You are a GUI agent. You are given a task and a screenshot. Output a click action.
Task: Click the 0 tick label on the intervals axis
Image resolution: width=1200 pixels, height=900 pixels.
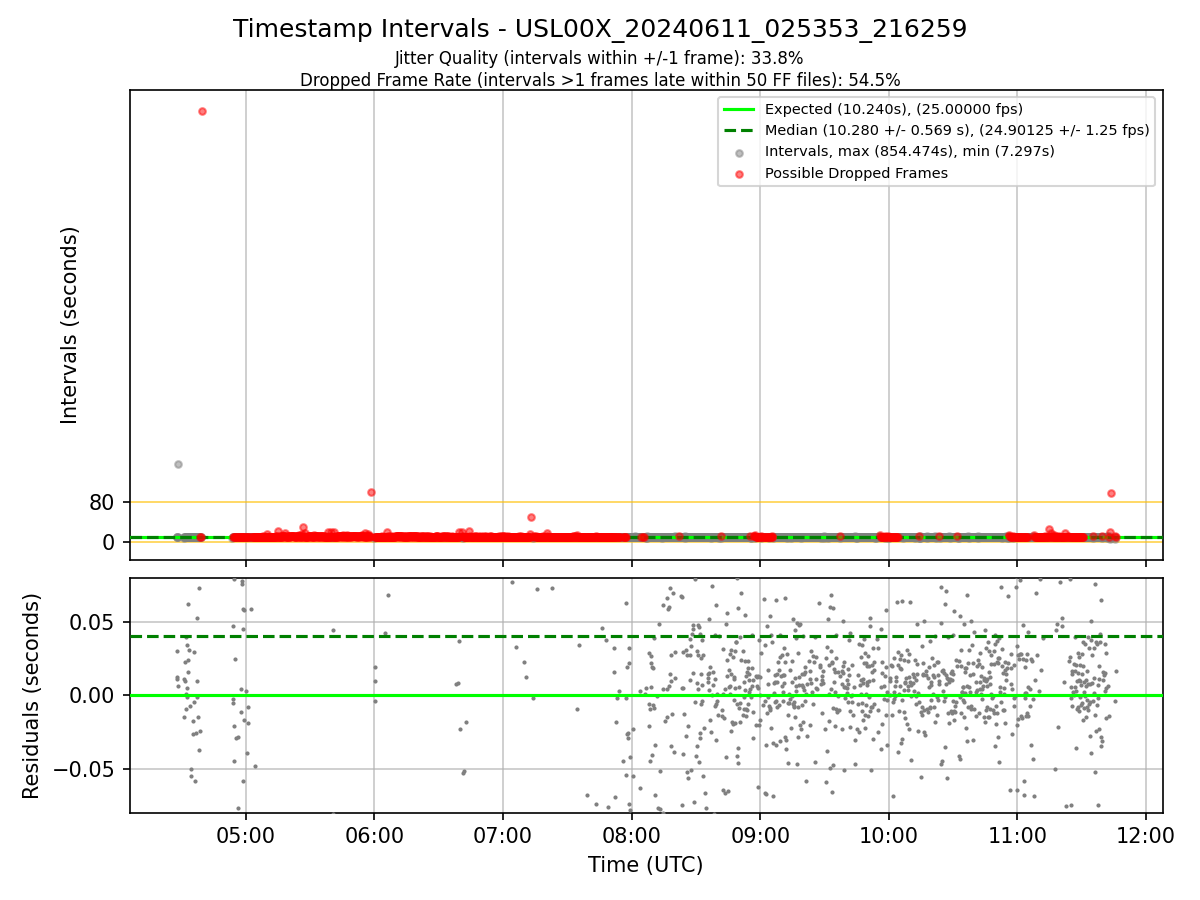(x=109, y=542)
